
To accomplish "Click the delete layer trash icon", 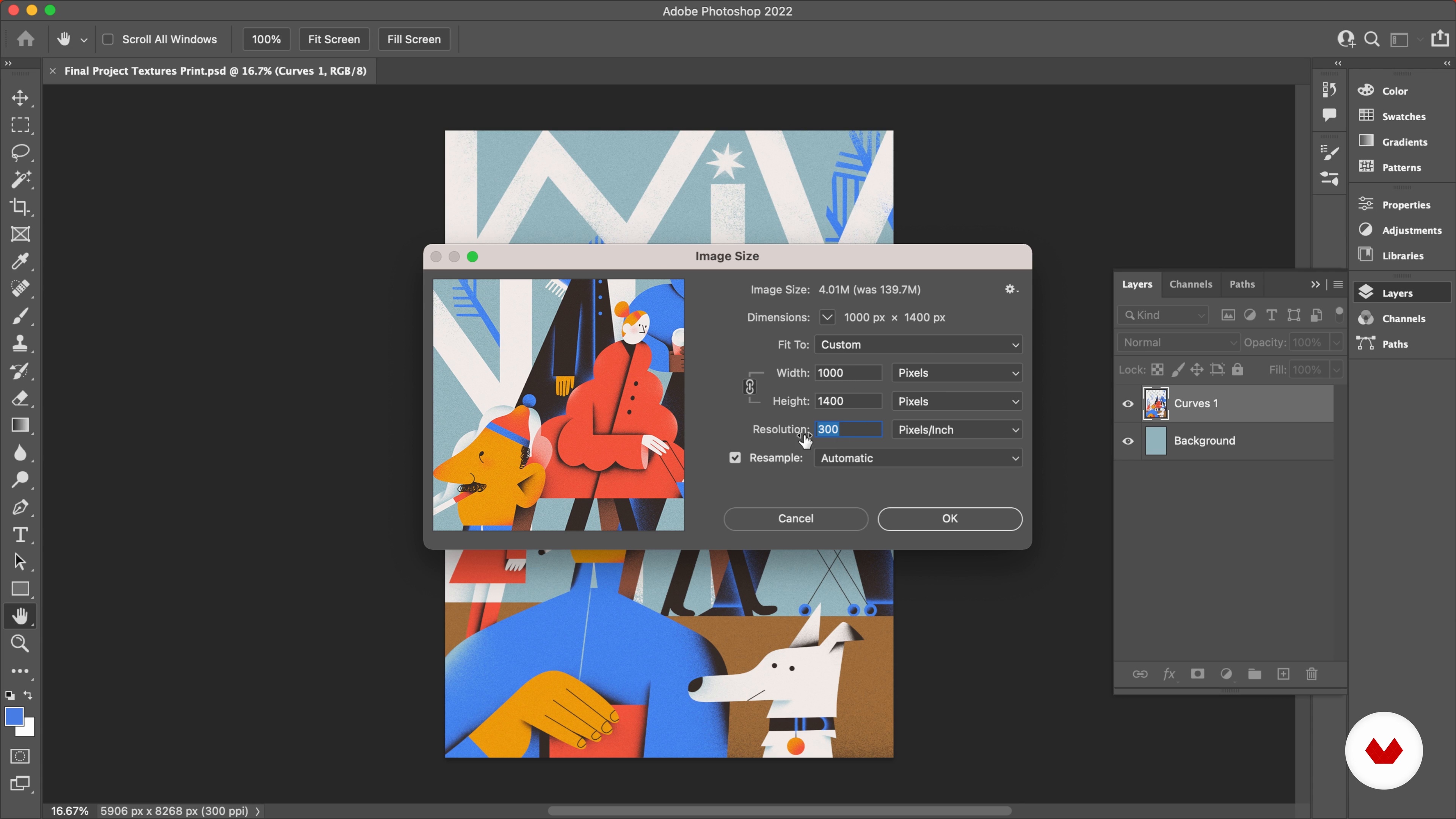I will pos(1311,674).
